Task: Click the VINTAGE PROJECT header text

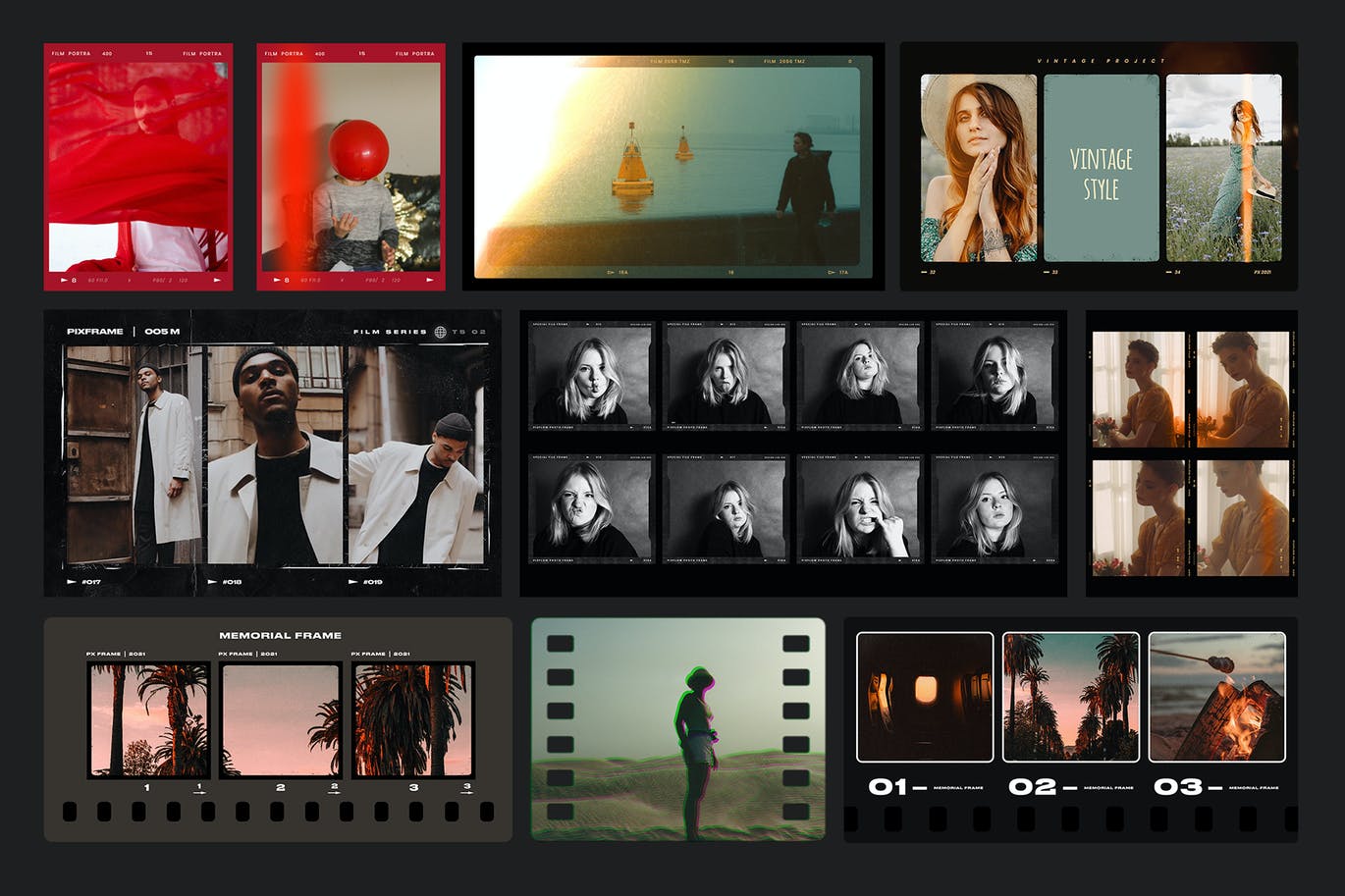Action: tap(1101, 61)
